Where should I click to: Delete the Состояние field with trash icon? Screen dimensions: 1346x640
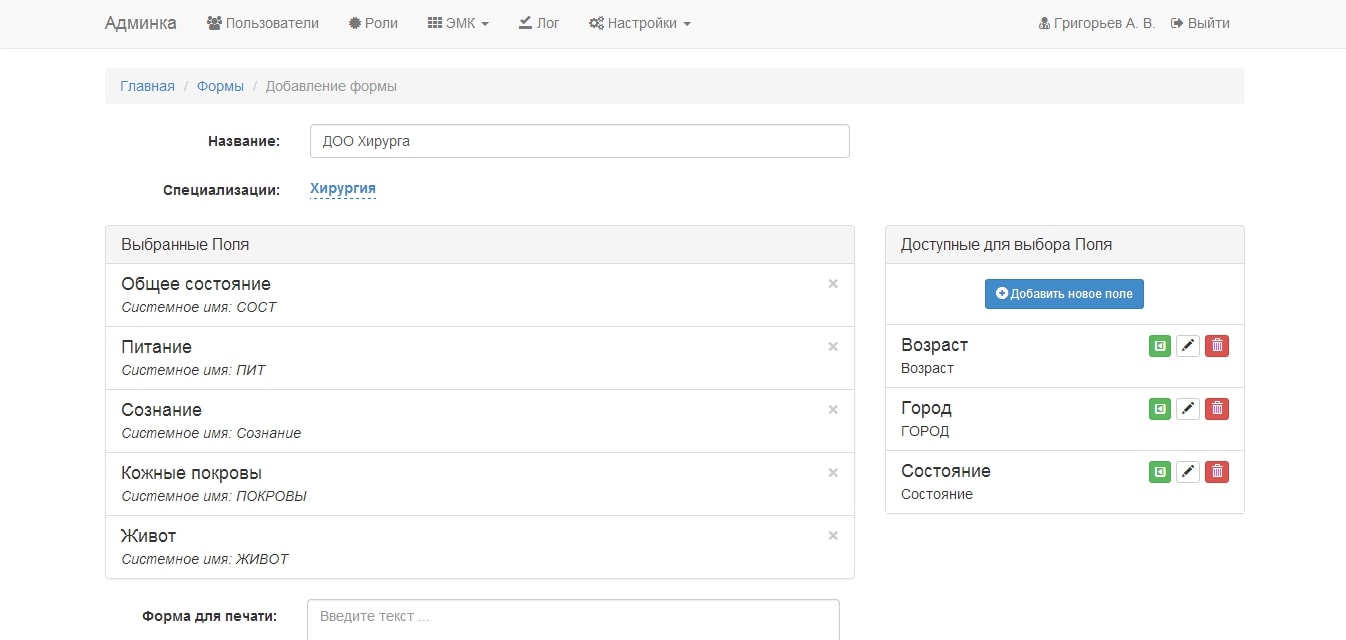(1216, 472)
